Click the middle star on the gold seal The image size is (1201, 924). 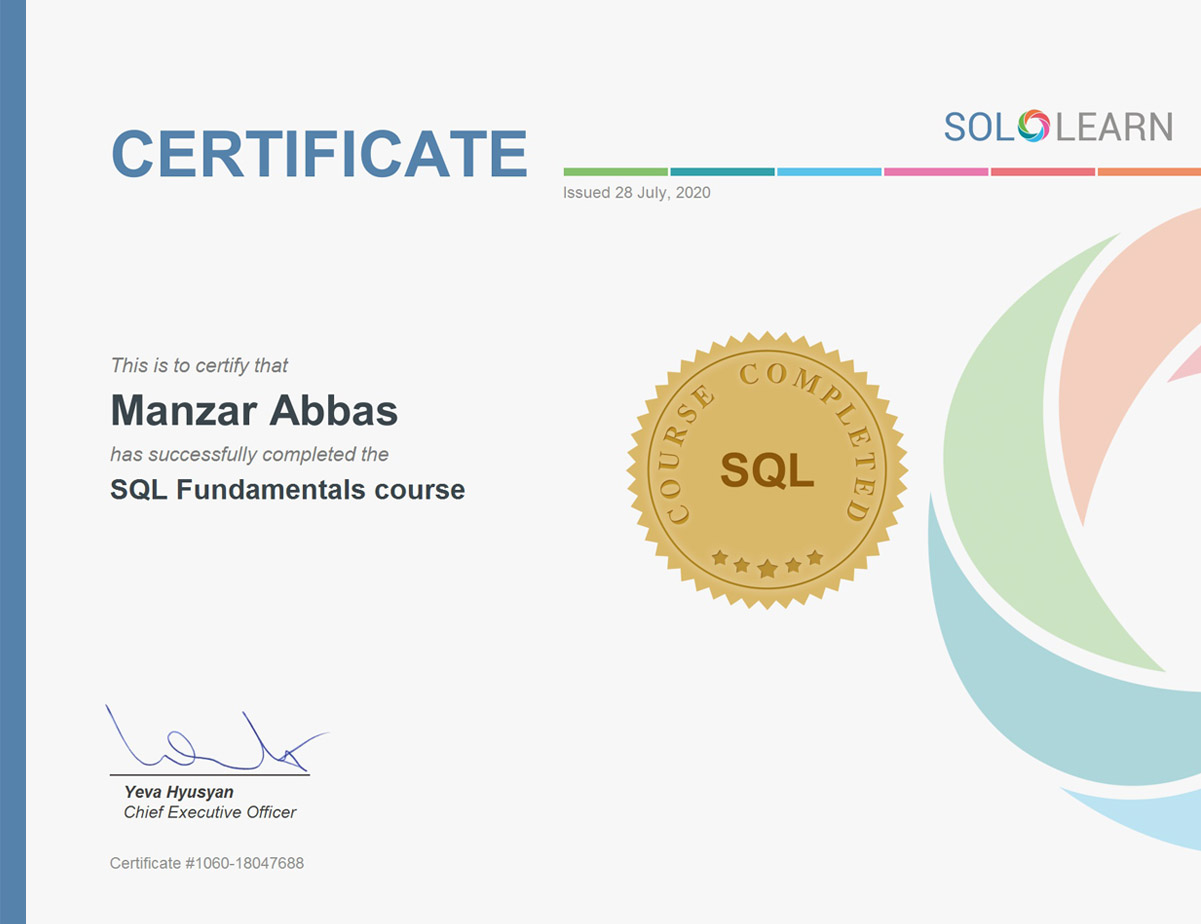pyautogui.click(x=767, y=568)
